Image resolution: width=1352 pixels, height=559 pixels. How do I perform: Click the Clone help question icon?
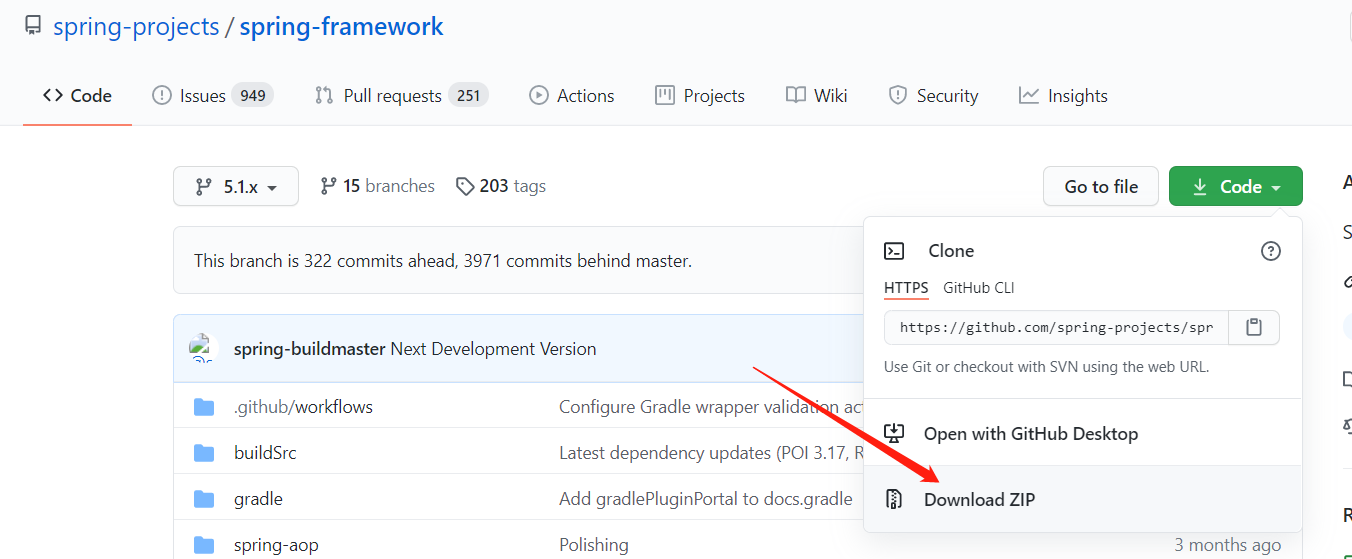1271,251
